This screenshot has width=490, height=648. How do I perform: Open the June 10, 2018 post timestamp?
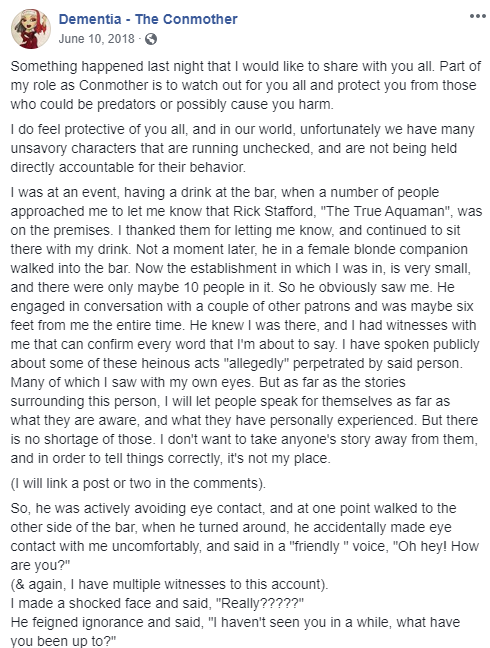pos(97,39)
